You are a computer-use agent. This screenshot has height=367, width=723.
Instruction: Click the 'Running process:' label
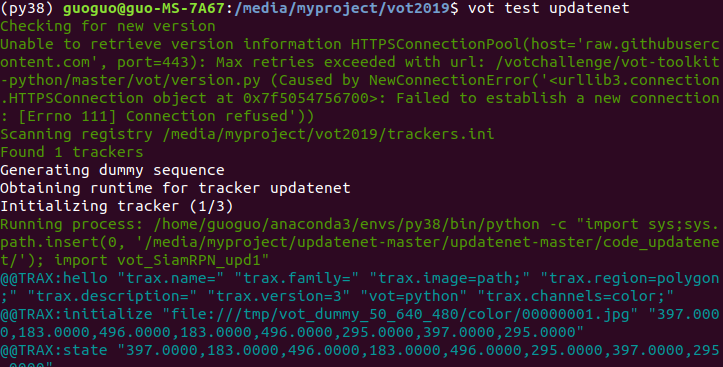[72, 224]
